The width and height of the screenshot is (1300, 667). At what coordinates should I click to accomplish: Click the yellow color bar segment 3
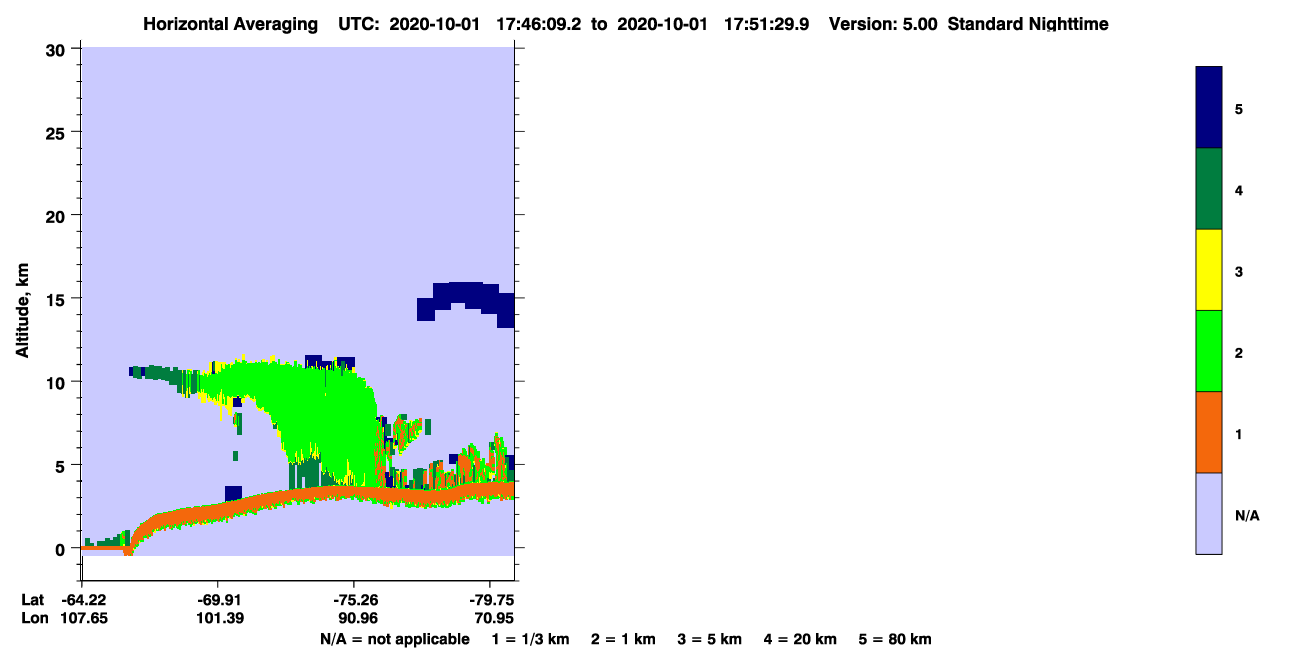point(1209,270)
